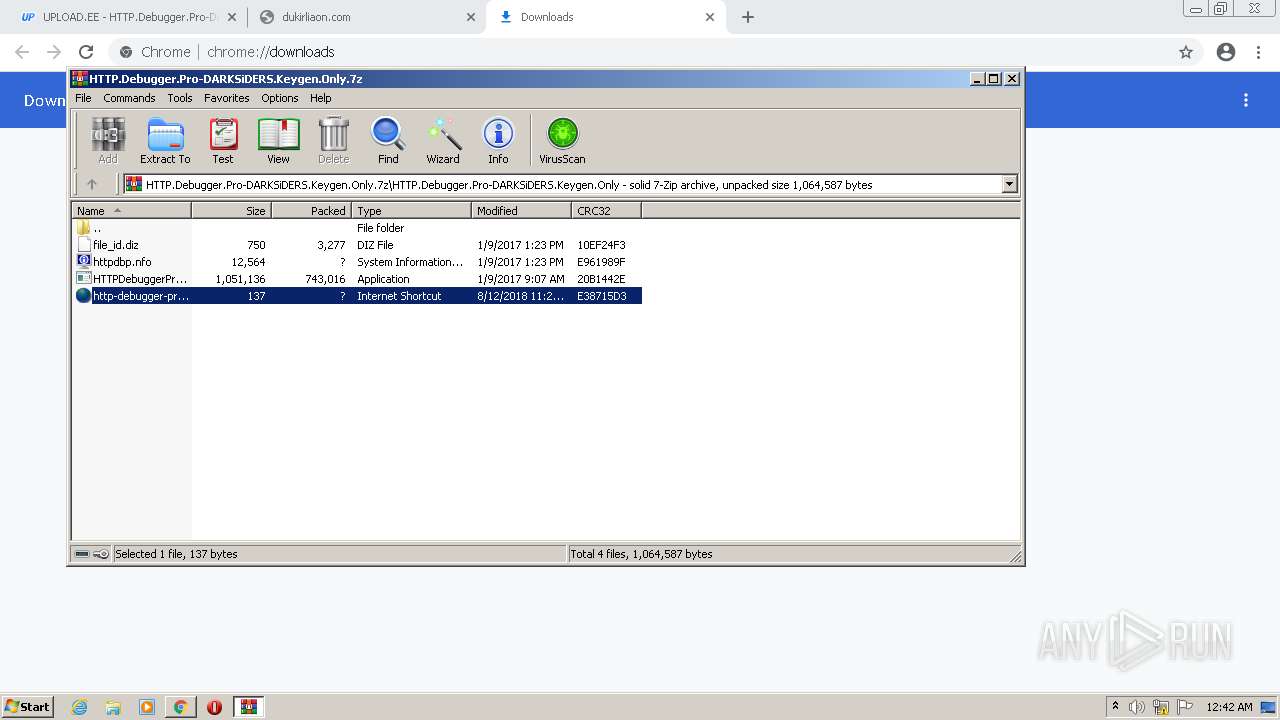The height and width of the screenshot is (720, 1280).
Task: Click the Extract To toolbar icon
Action: point(165,140)
